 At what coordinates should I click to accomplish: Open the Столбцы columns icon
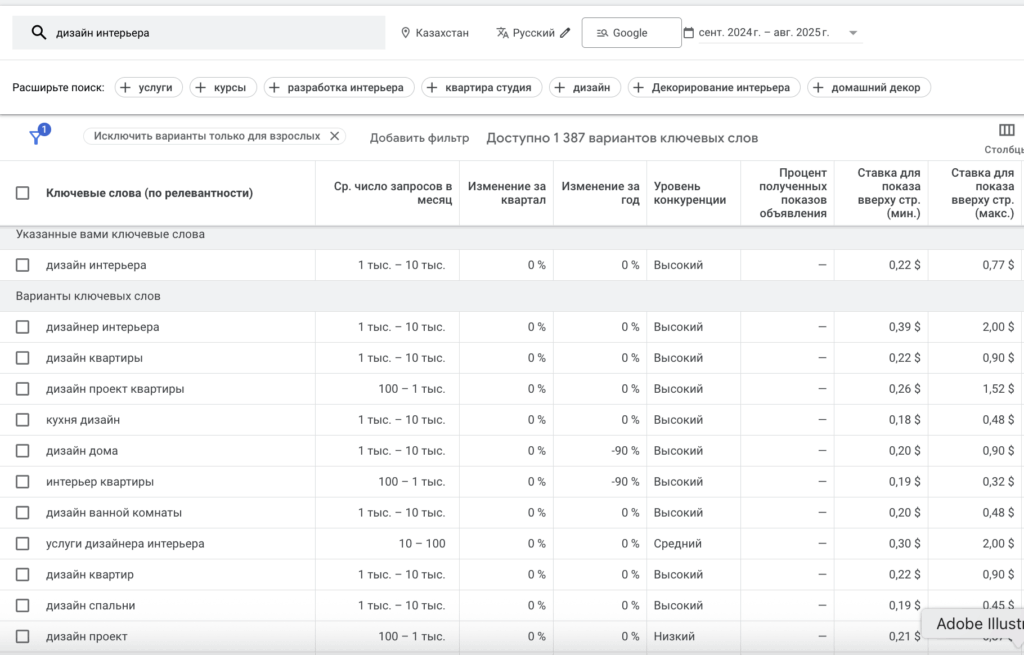tap(1006, 131)
